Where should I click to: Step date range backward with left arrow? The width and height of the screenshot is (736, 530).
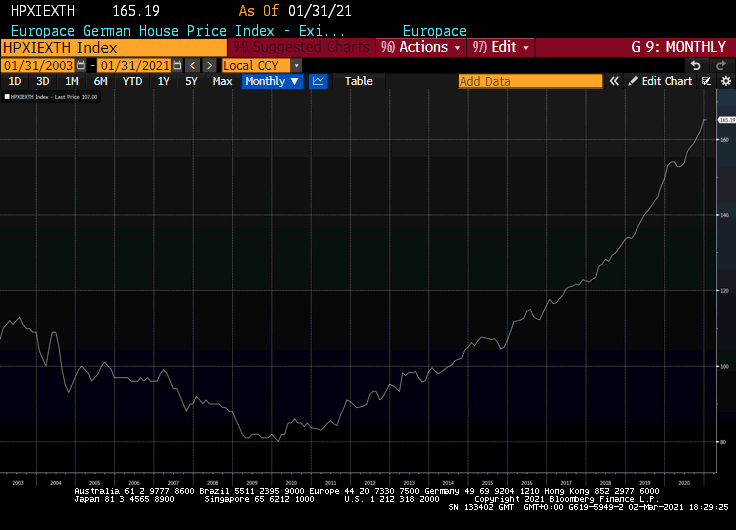click(x=192, y=65)
